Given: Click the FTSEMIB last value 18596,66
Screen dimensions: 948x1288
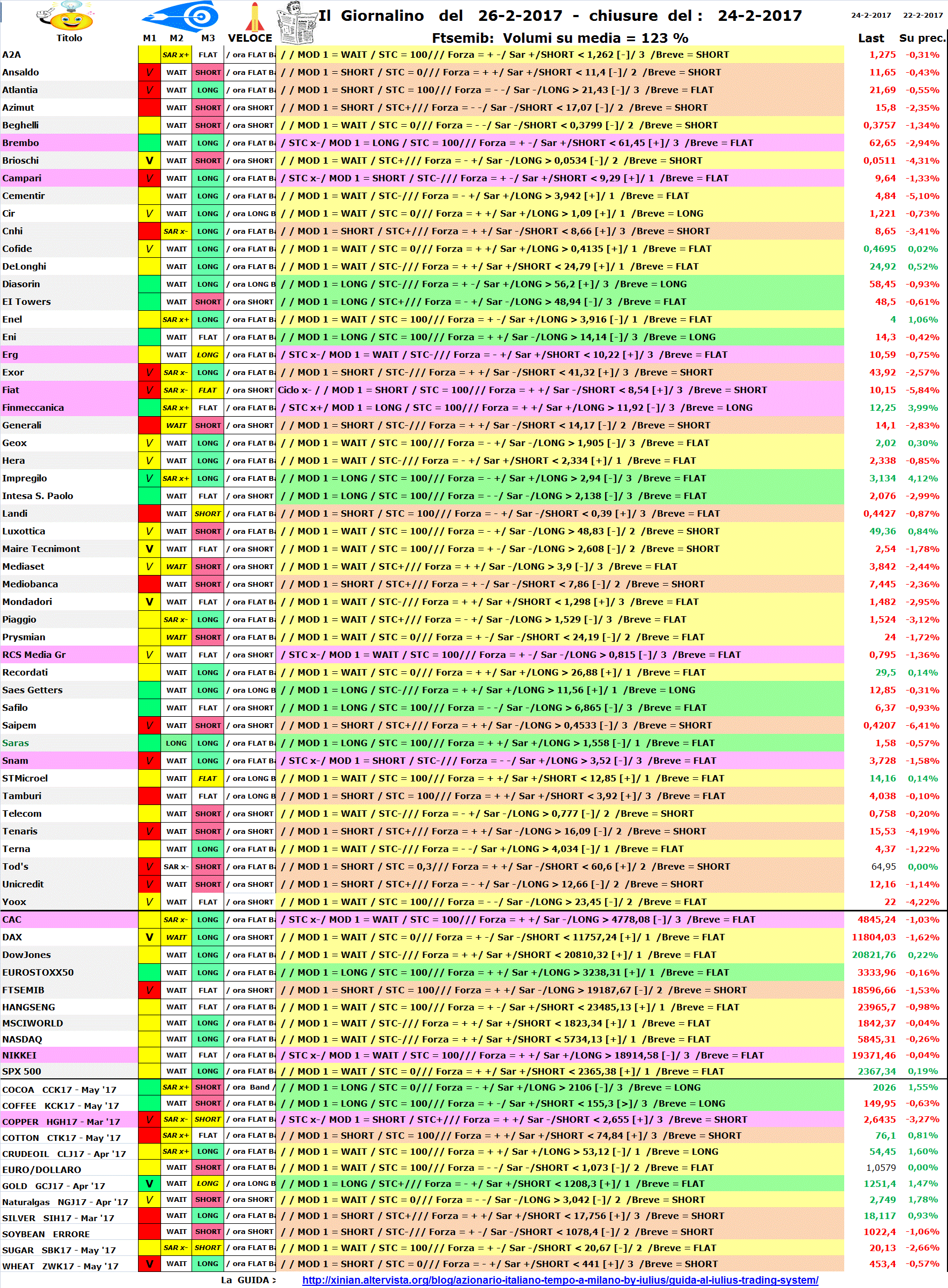Looking at the screenshot, I should [874, 990].
